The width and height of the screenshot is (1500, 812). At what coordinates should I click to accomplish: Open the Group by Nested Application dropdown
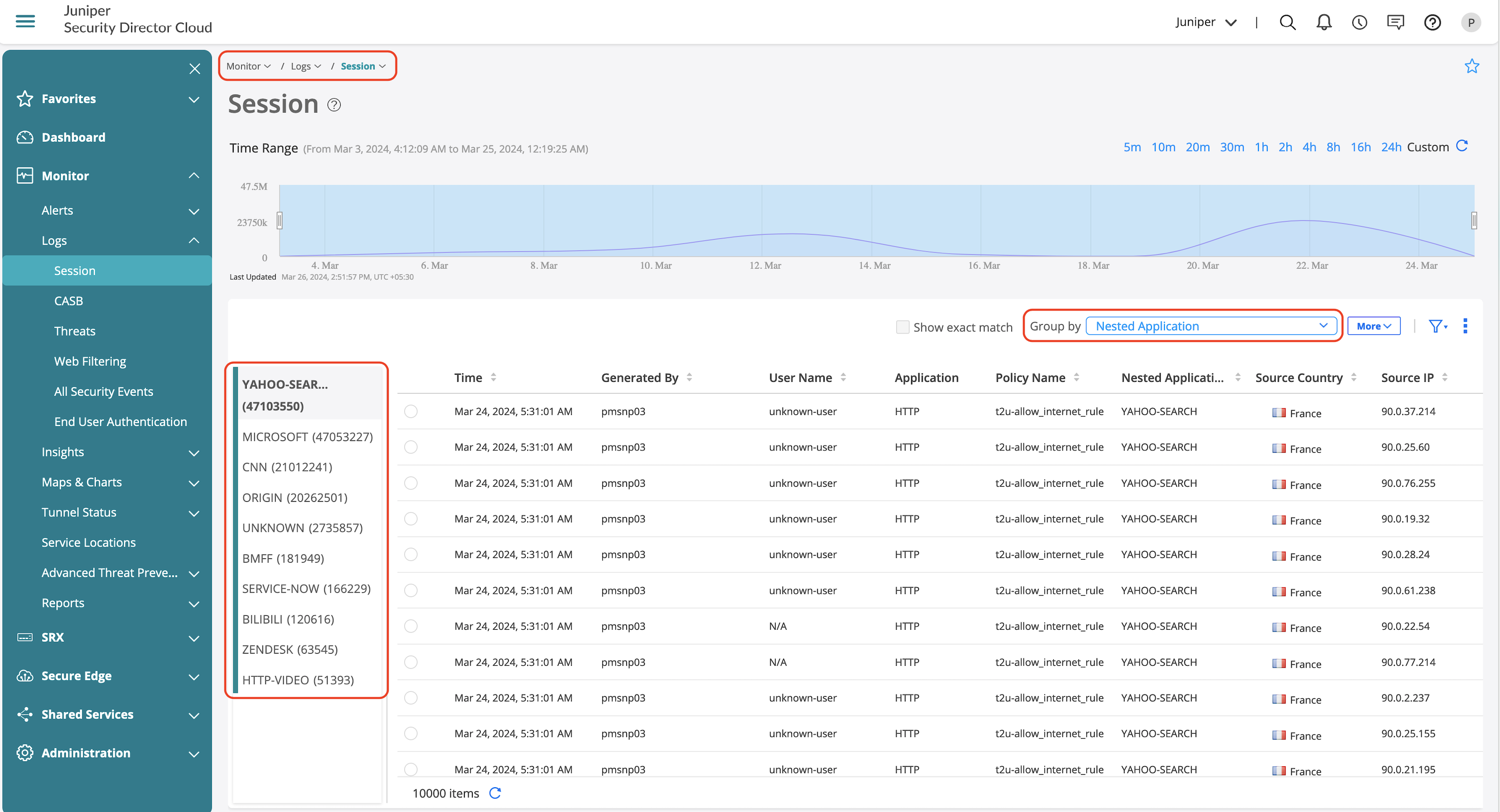(x=1211, y=326)
